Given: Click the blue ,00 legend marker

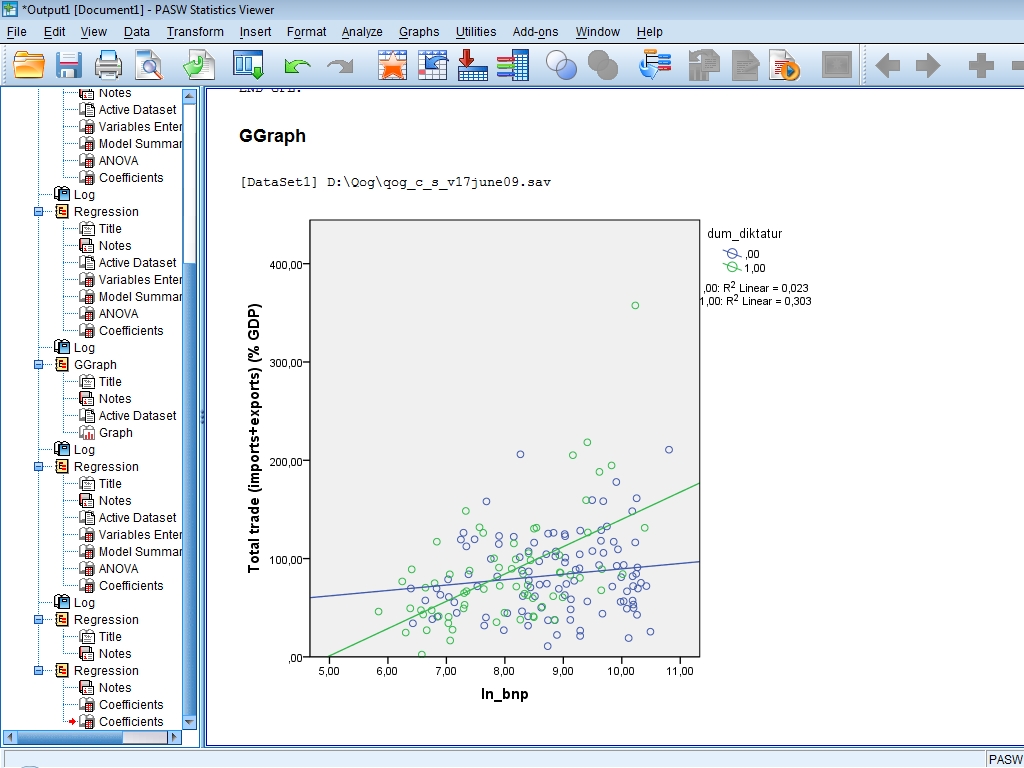Looking at the screenshot, I should (731, 253).
